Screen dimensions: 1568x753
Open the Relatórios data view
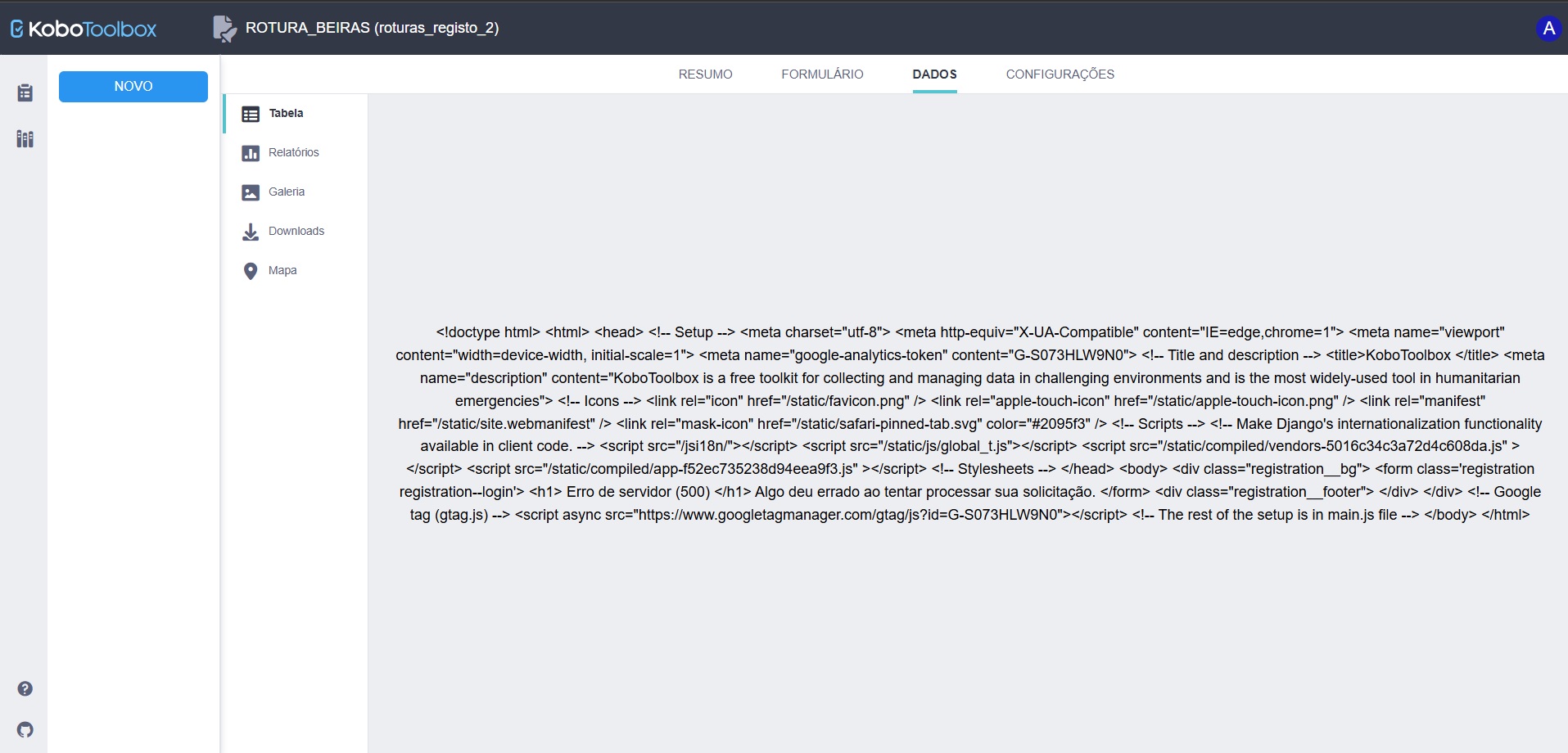pyautogui.click(x=295, y=153)
